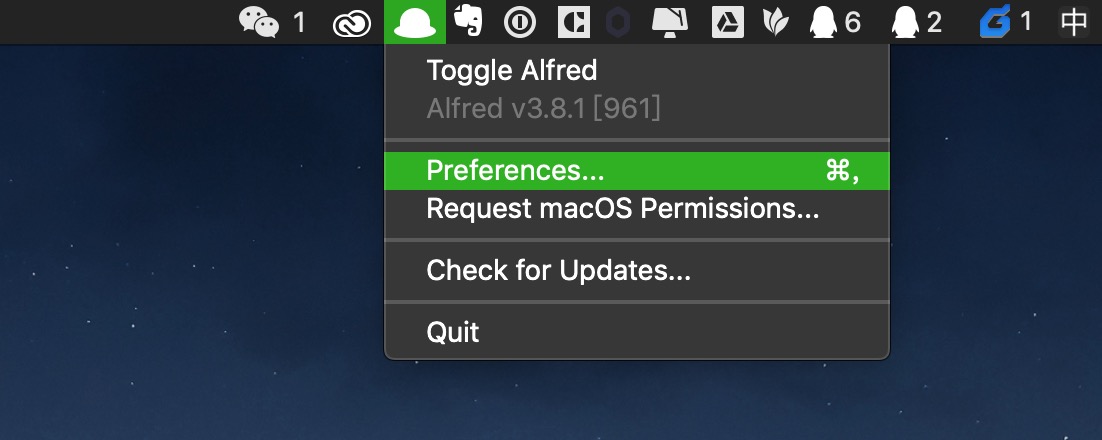Click the white square C-shaped icon
The width and height of the screenshot is (1102, 440).
[x=573, y=22]
